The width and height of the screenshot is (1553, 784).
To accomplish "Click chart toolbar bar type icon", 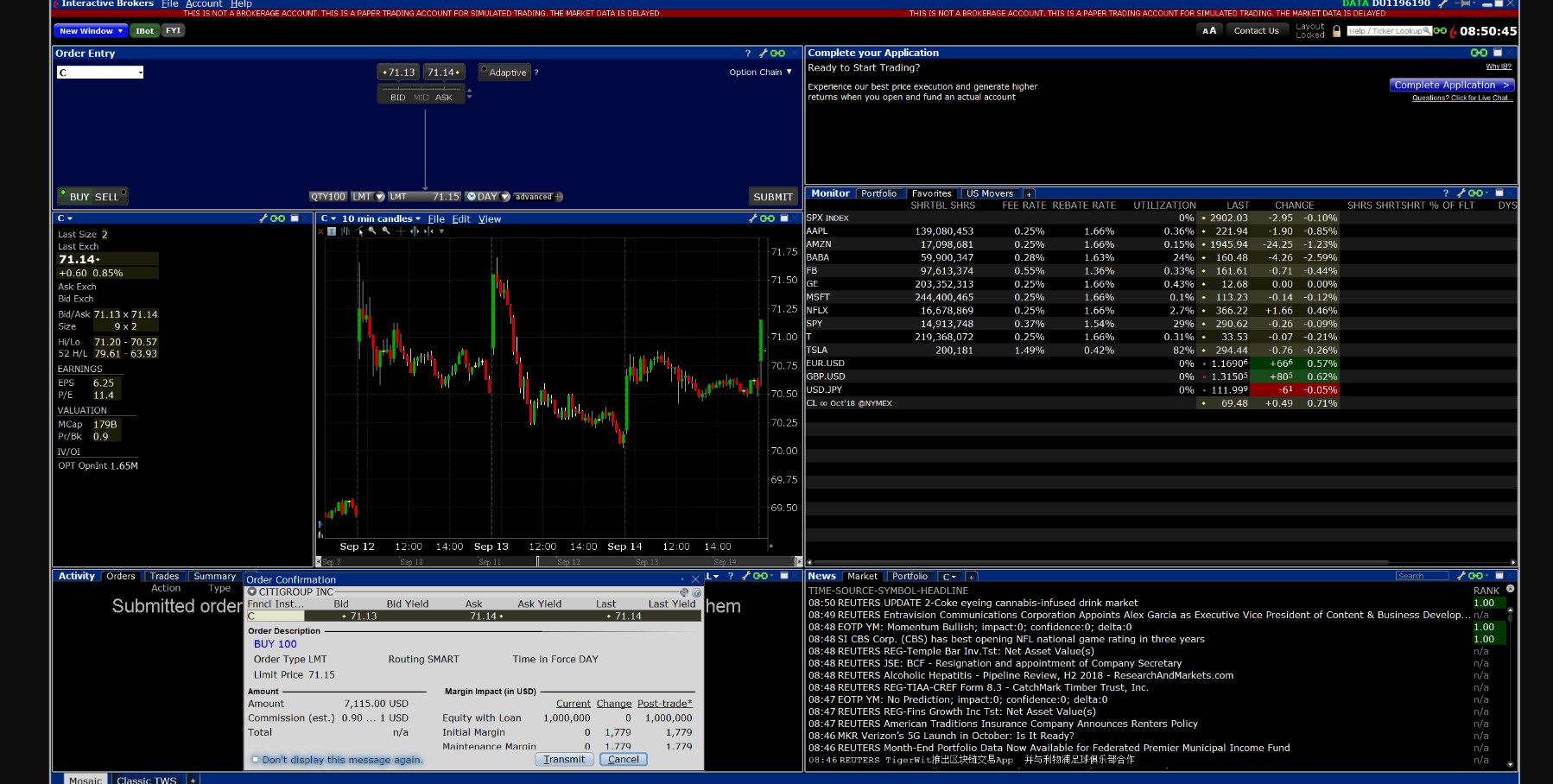I will (x=345, y=231).
